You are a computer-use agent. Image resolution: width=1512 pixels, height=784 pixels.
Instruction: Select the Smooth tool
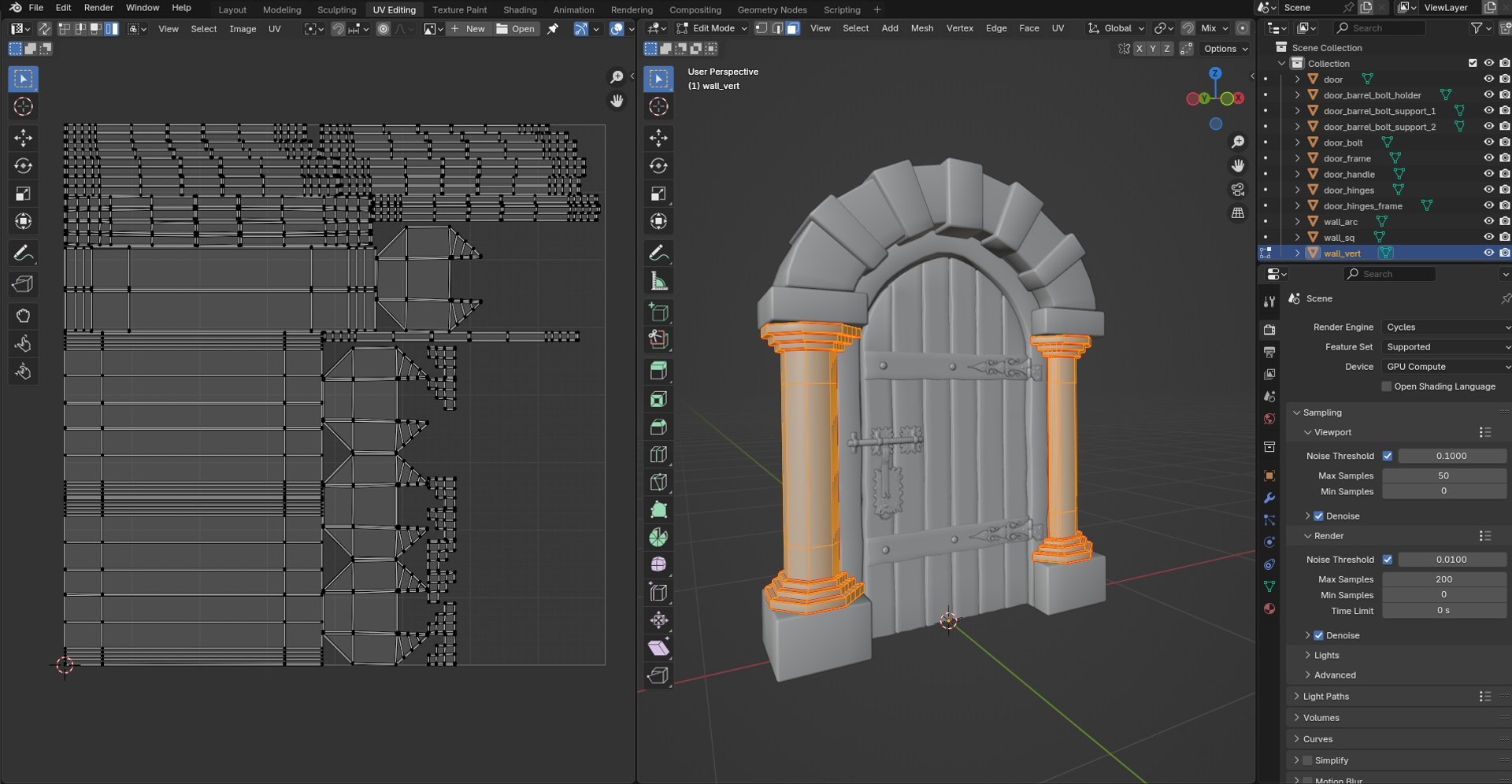point(659,565)
